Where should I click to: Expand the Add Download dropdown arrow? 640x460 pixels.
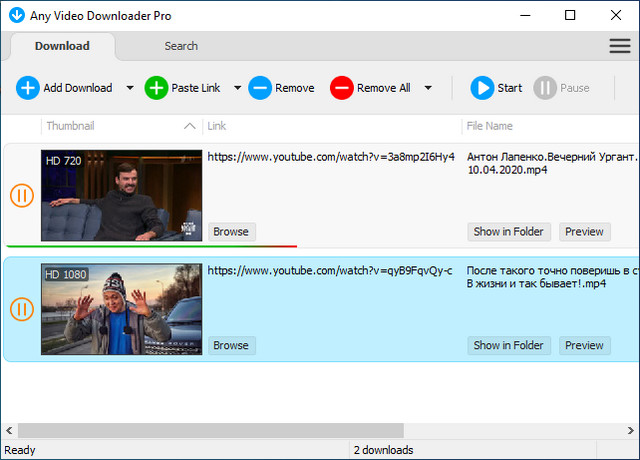[130, 88]
